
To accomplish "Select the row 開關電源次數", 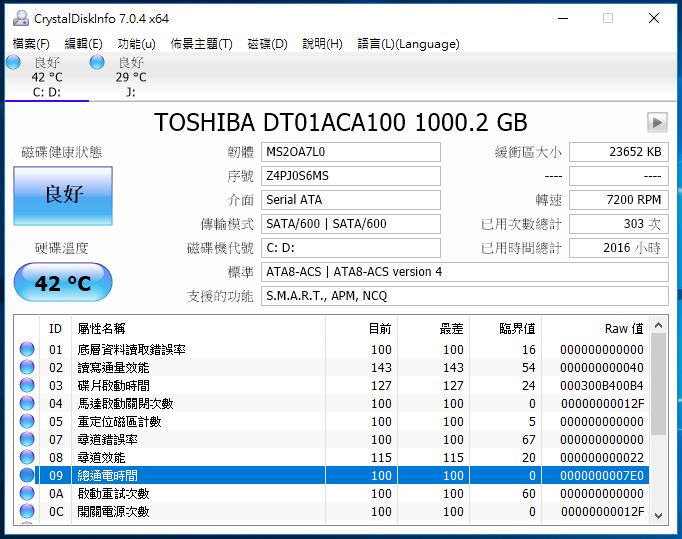I will [x=332, y=511].
